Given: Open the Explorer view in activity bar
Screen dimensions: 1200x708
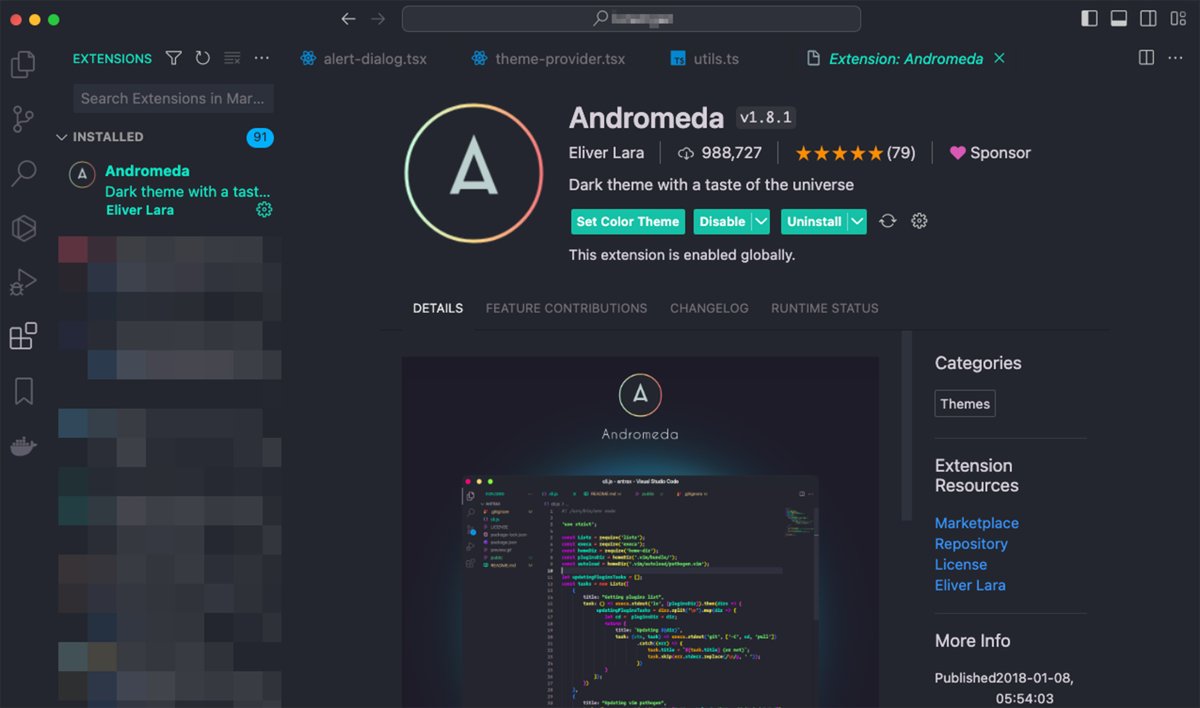Looking at the screenshot, I should 23,66.
